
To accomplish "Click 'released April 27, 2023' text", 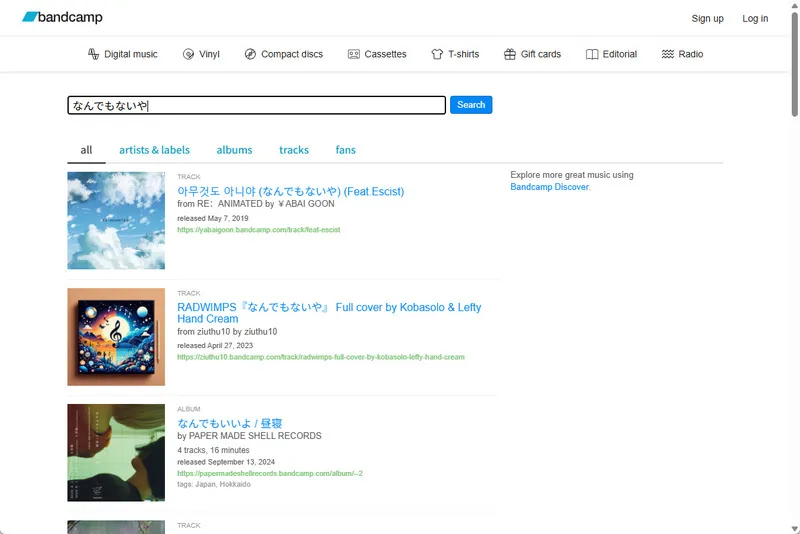I will (215, 345).
